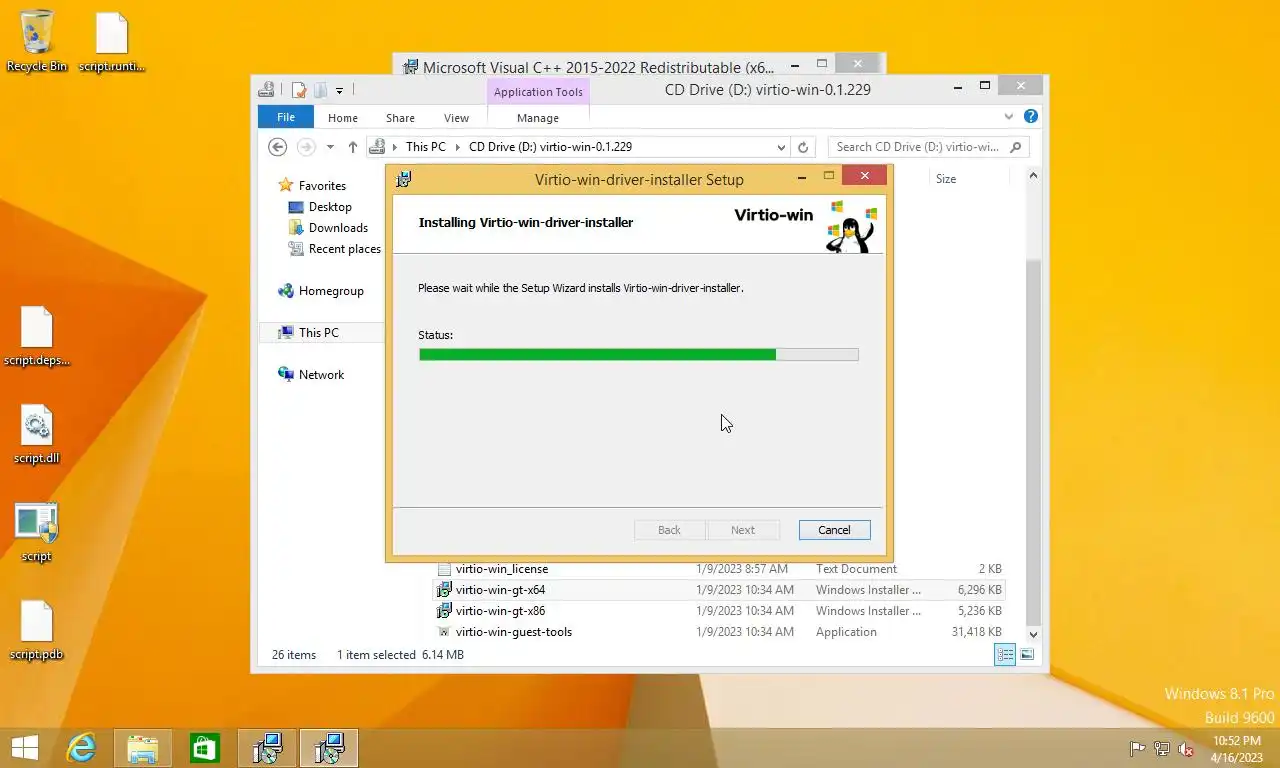Viewport: 1280px width, 768px height.
Task: Click the virtio-win-gt-x86 installer icon
Action: tap(444, 611)
